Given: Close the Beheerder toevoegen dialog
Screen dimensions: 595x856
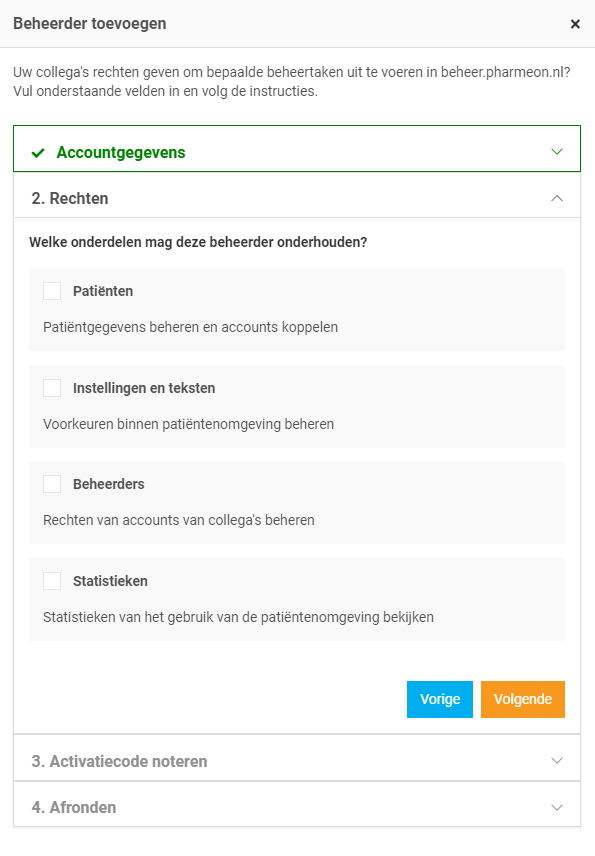Looking at the screenshot, I should coord(575,24).
